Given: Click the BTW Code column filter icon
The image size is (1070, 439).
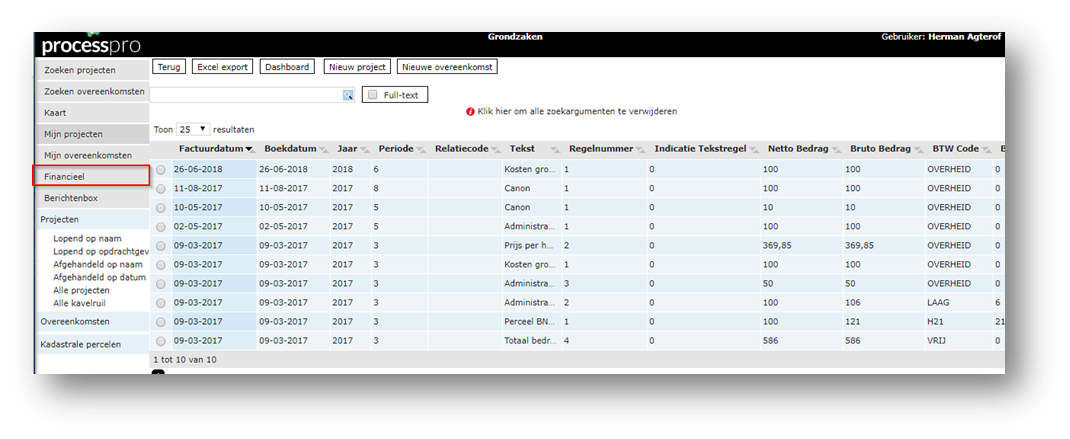Looking at the screenshot, I should (x=986, y=149).
